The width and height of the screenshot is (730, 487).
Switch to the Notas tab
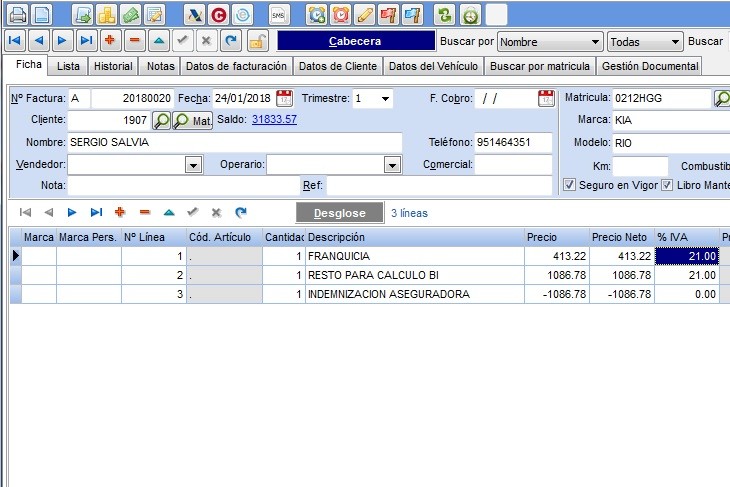point(161,66)
